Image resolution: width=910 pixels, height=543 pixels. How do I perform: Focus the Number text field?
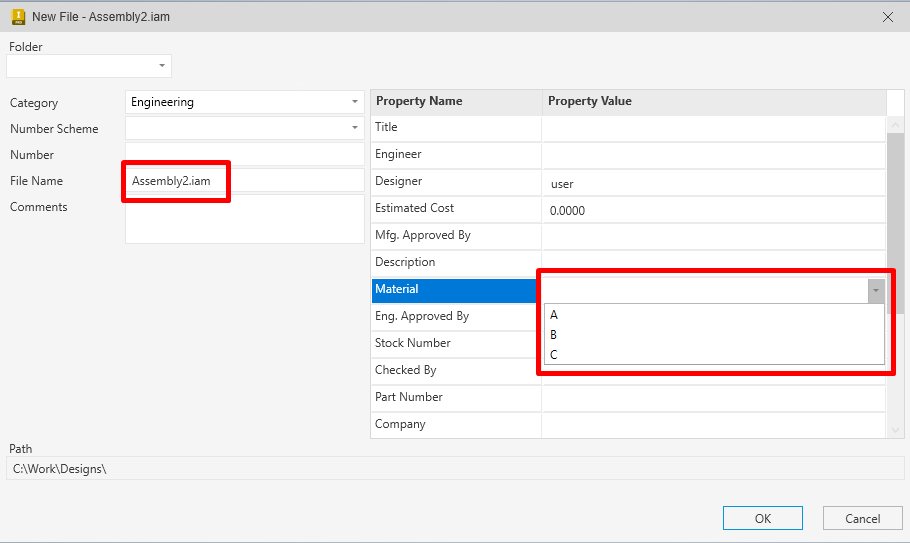[x=245, y=155]
